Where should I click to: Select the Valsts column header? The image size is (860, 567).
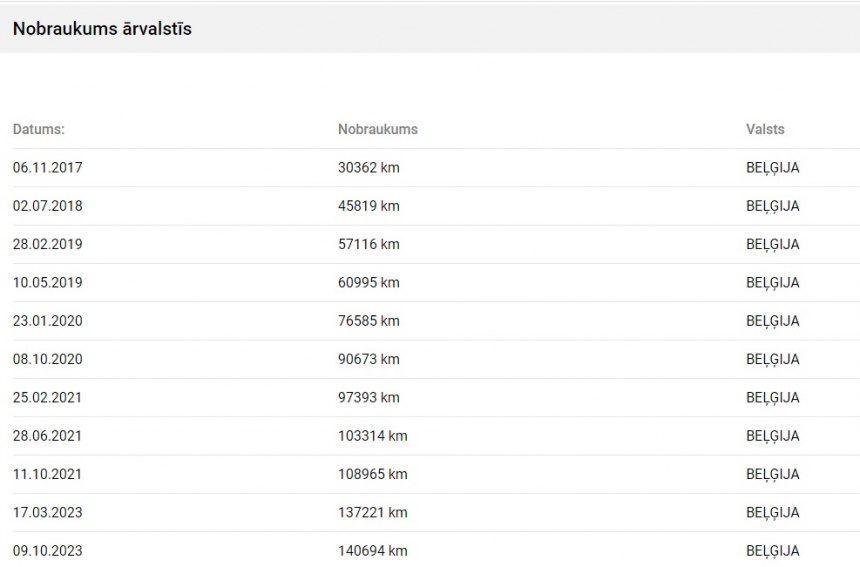[x=765, y=129]
